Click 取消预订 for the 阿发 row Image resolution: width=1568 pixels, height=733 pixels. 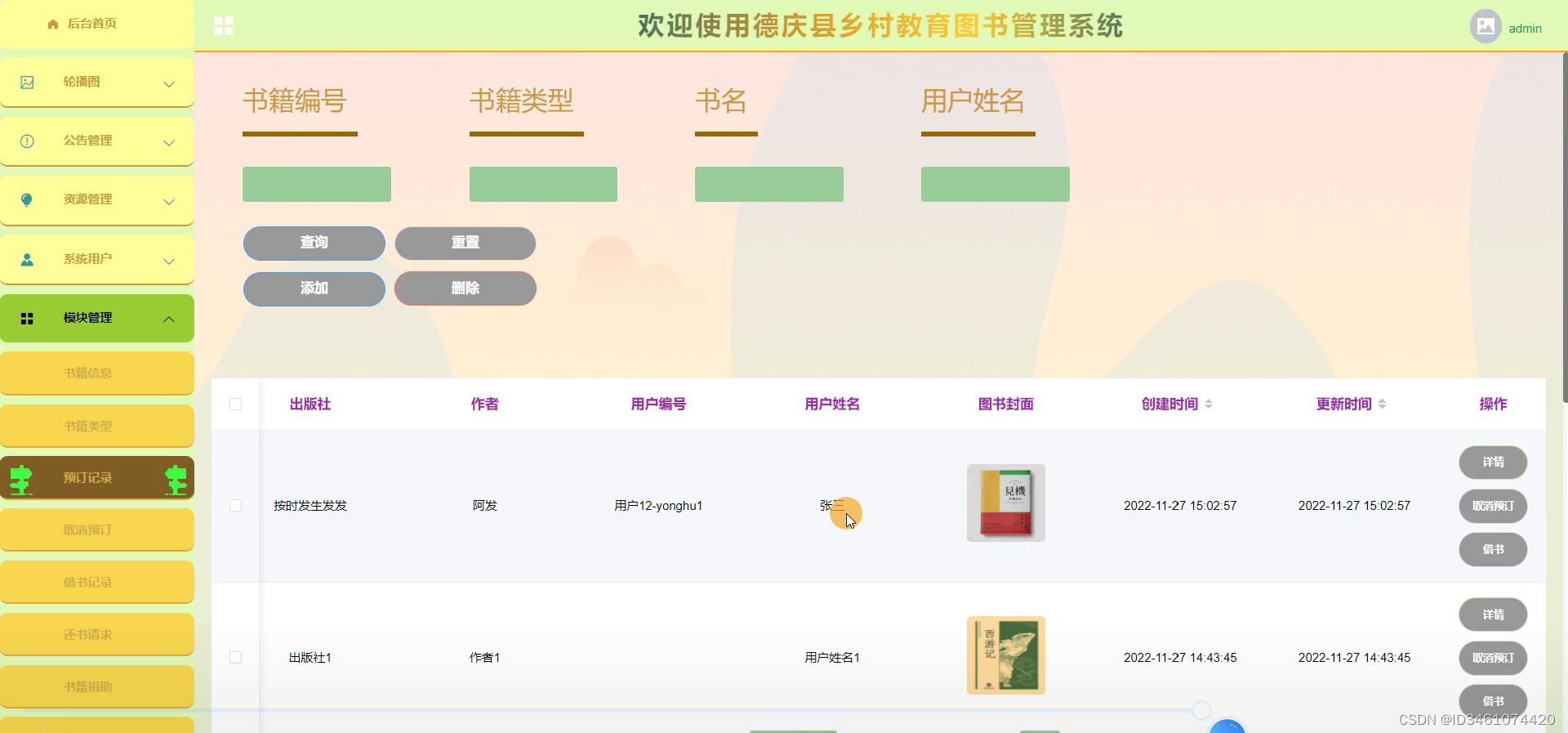pos(1493,507)
